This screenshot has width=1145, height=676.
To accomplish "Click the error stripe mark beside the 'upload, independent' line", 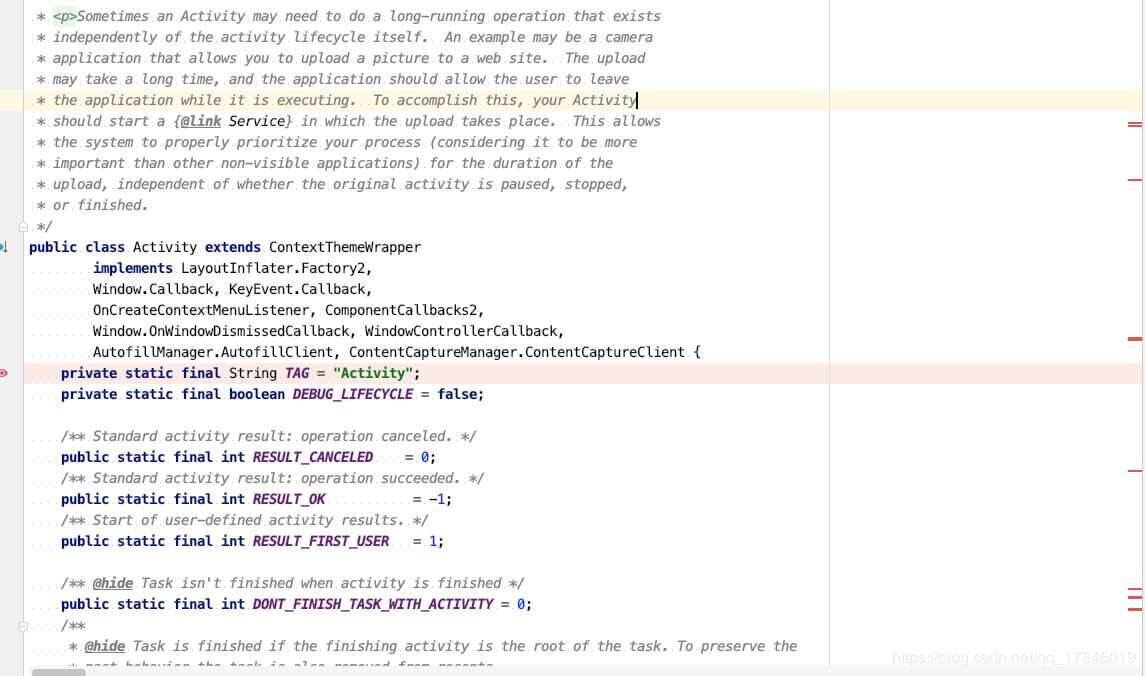I will 1135,180.
